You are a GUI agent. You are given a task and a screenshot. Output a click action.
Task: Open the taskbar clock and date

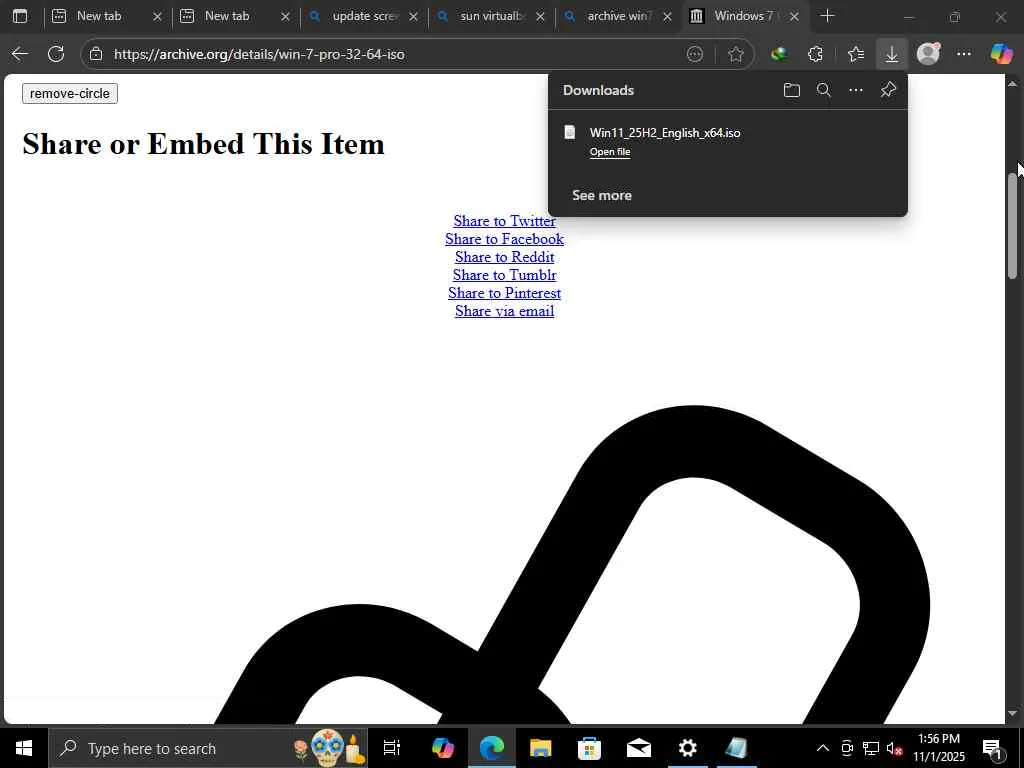pyautogui.click(x=938, y=748)
